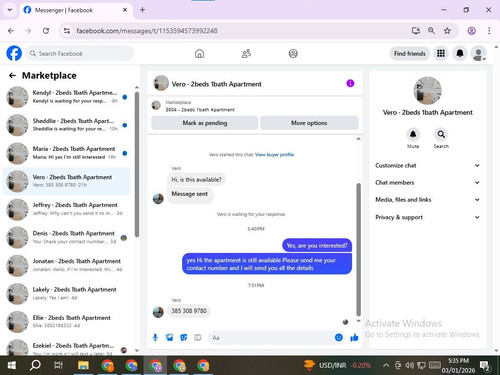500x375 pixels.
Task: Open Lakely's apartment conversation
Action: [67, 293]
